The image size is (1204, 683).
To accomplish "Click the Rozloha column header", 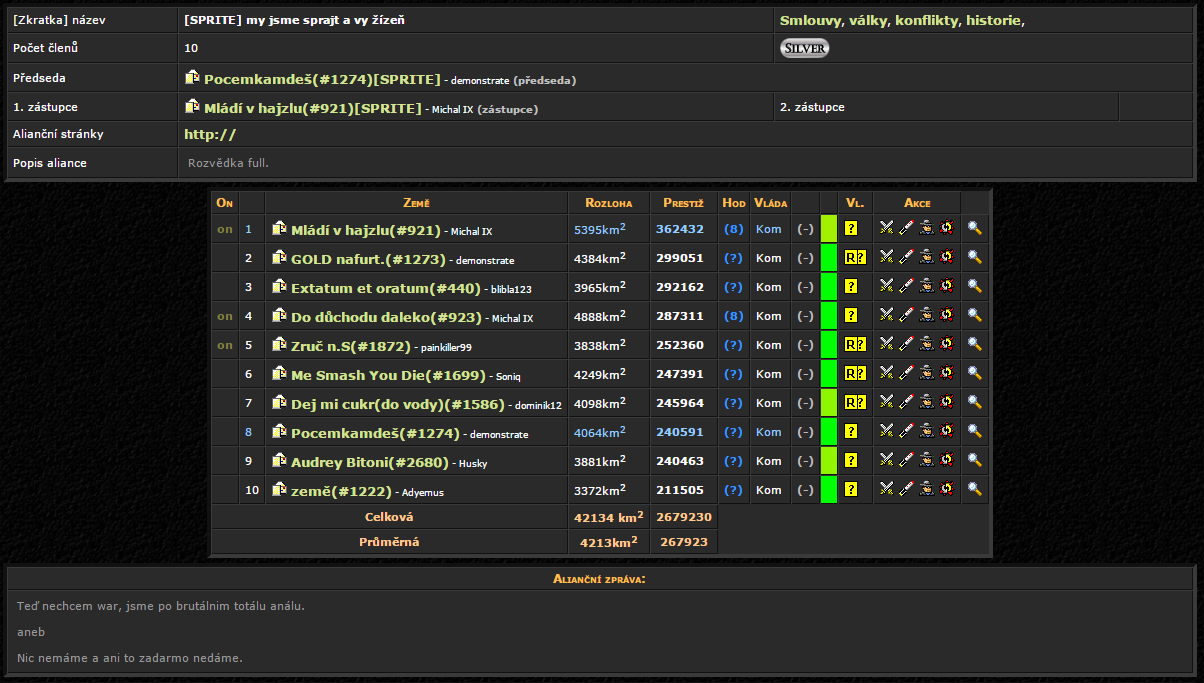I will click(609, 203).
